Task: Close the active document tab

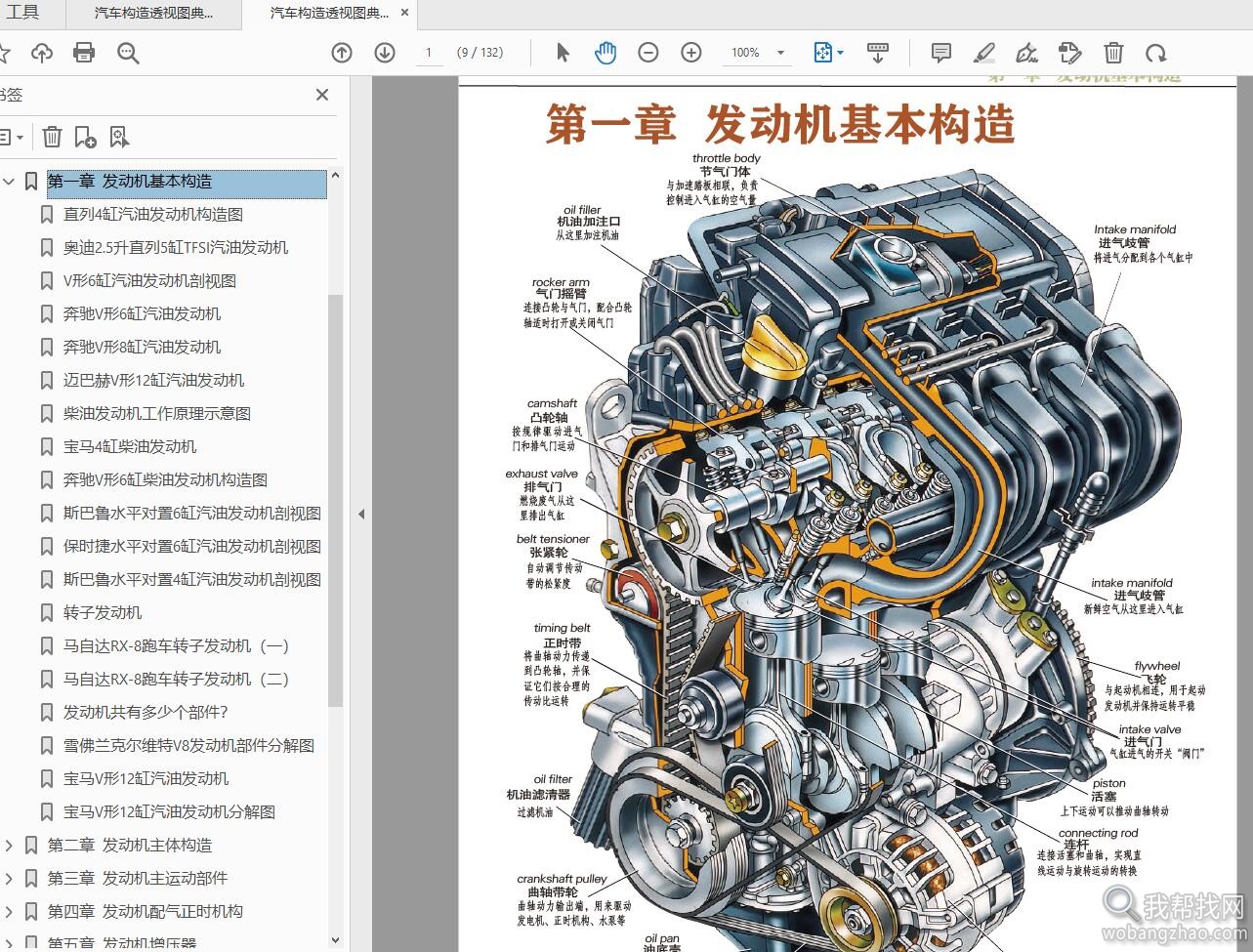Action: coord(406,13)
